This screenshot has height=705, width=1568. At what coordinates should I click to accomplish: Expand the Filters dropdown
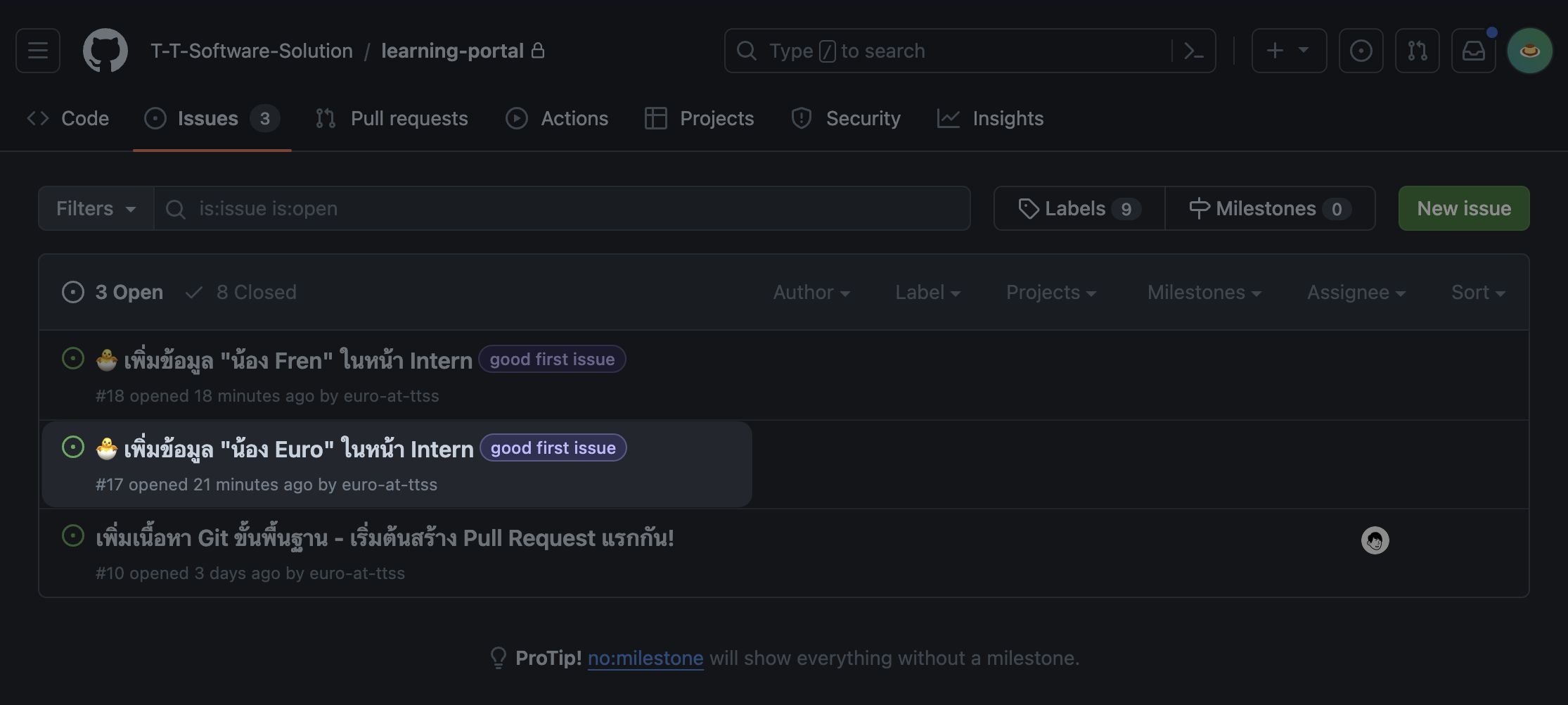96,208
